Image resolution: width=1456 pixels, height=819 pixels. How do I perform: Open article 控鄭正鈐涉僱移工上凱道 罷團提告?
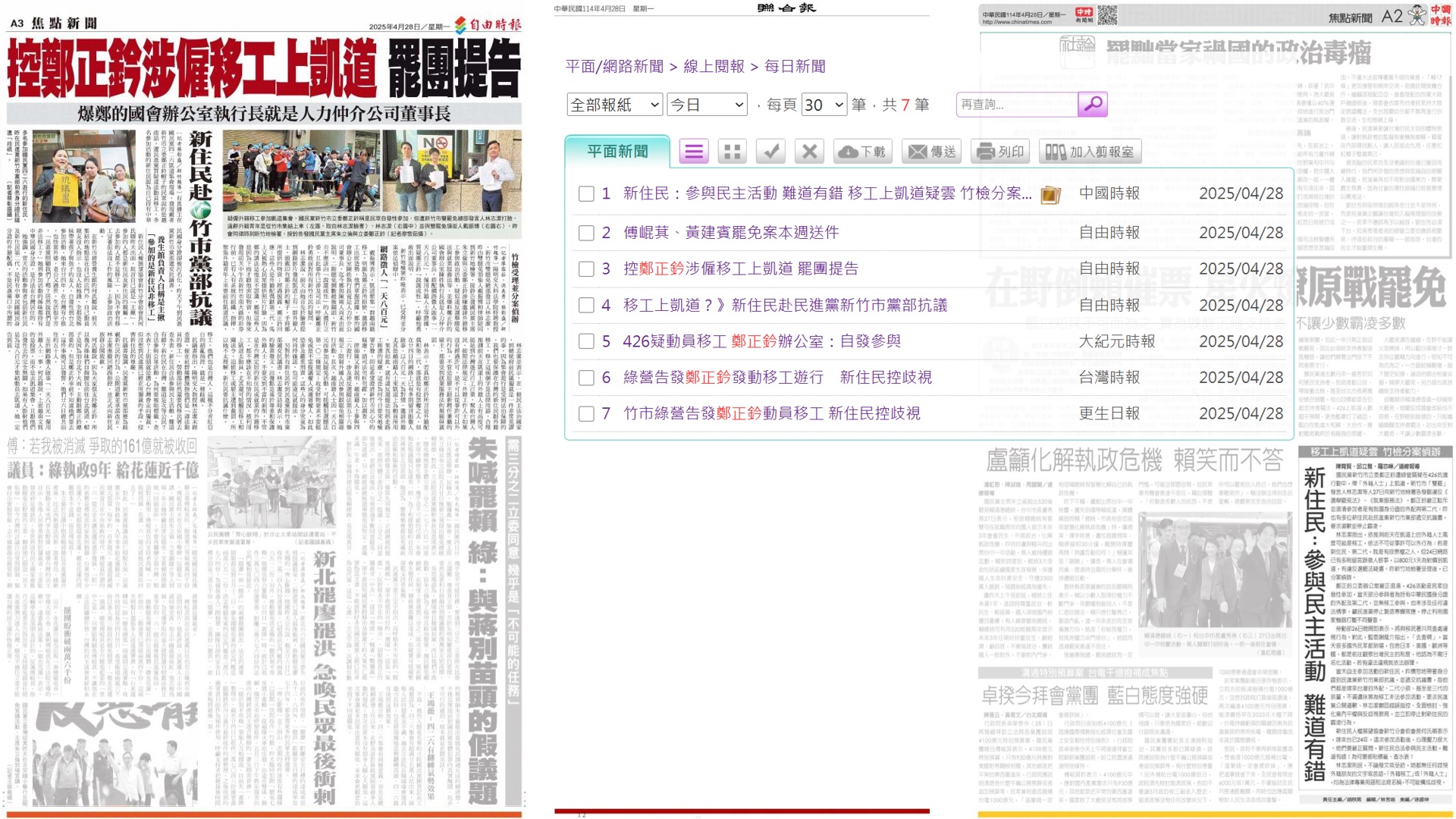(741, 269)
